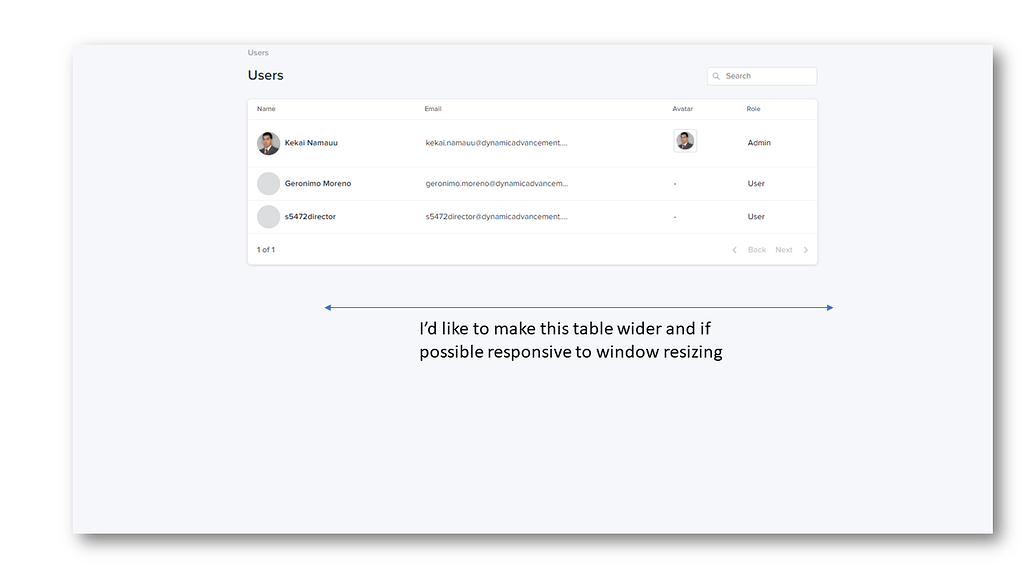Click s5472director's blank avatar circle
Image resolution: width=1024 pixels, height=576 pixels.
[x=268, y=216]
